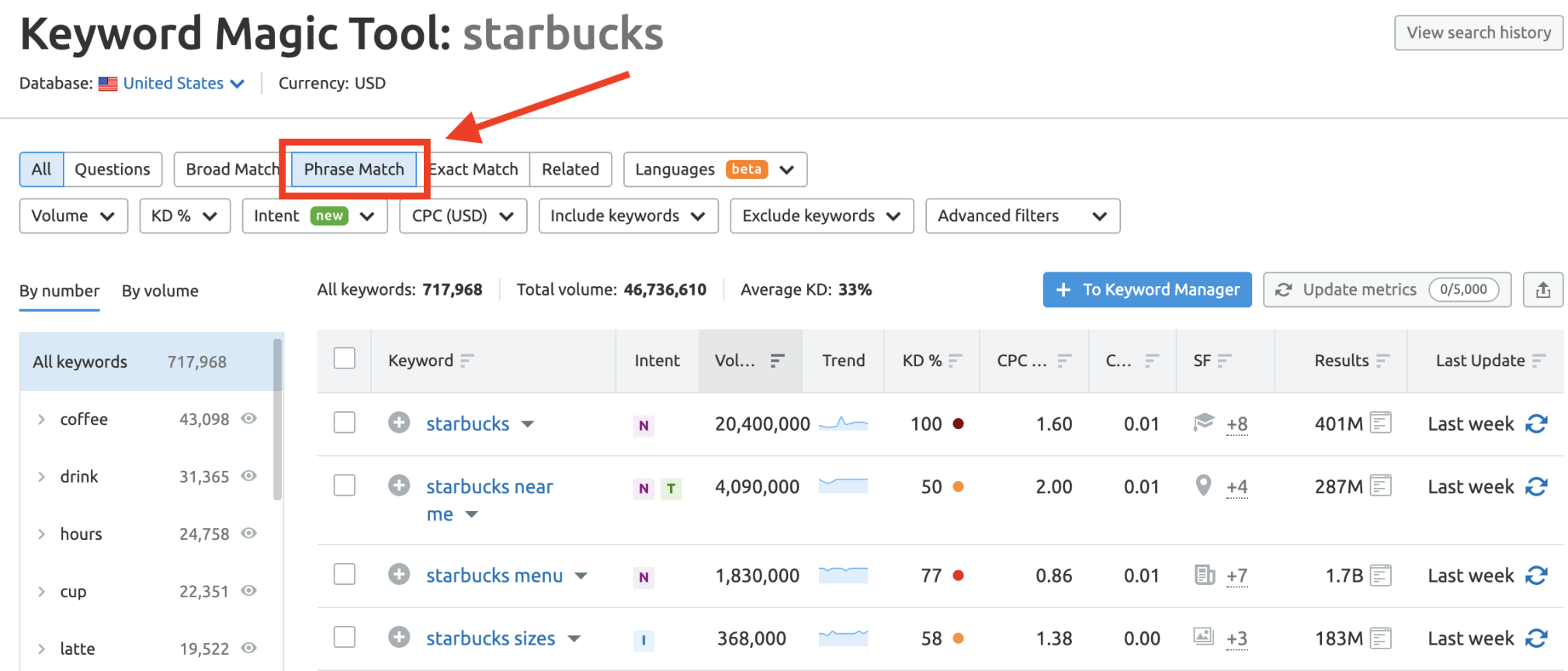This screenshot has height=671, width=1568.
Task: Open the KD % filter dropdown
Action: (185, 216)
